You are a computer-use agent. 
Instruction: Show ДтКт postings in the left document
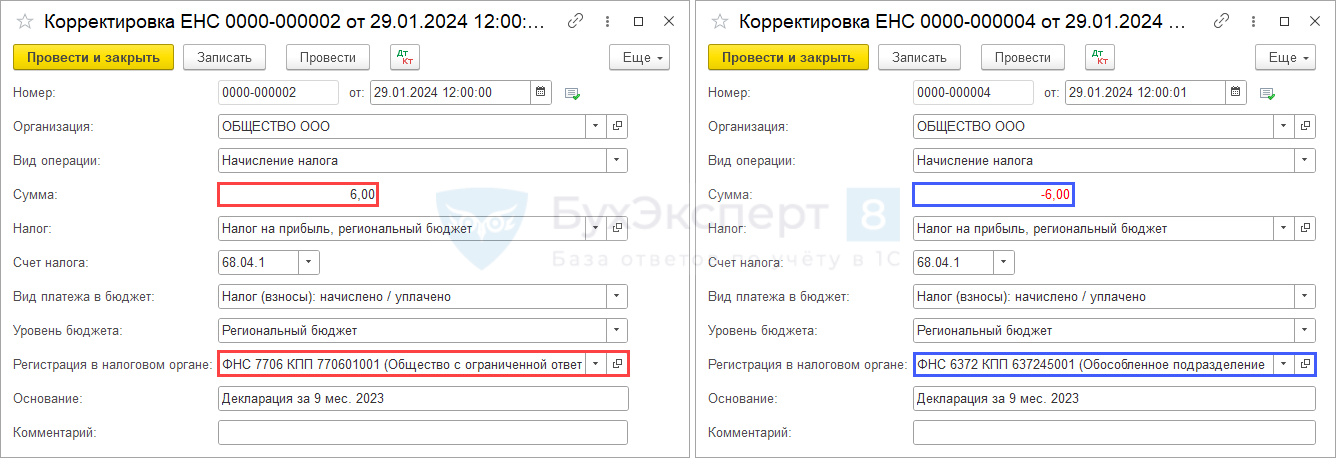coord(404,57)
